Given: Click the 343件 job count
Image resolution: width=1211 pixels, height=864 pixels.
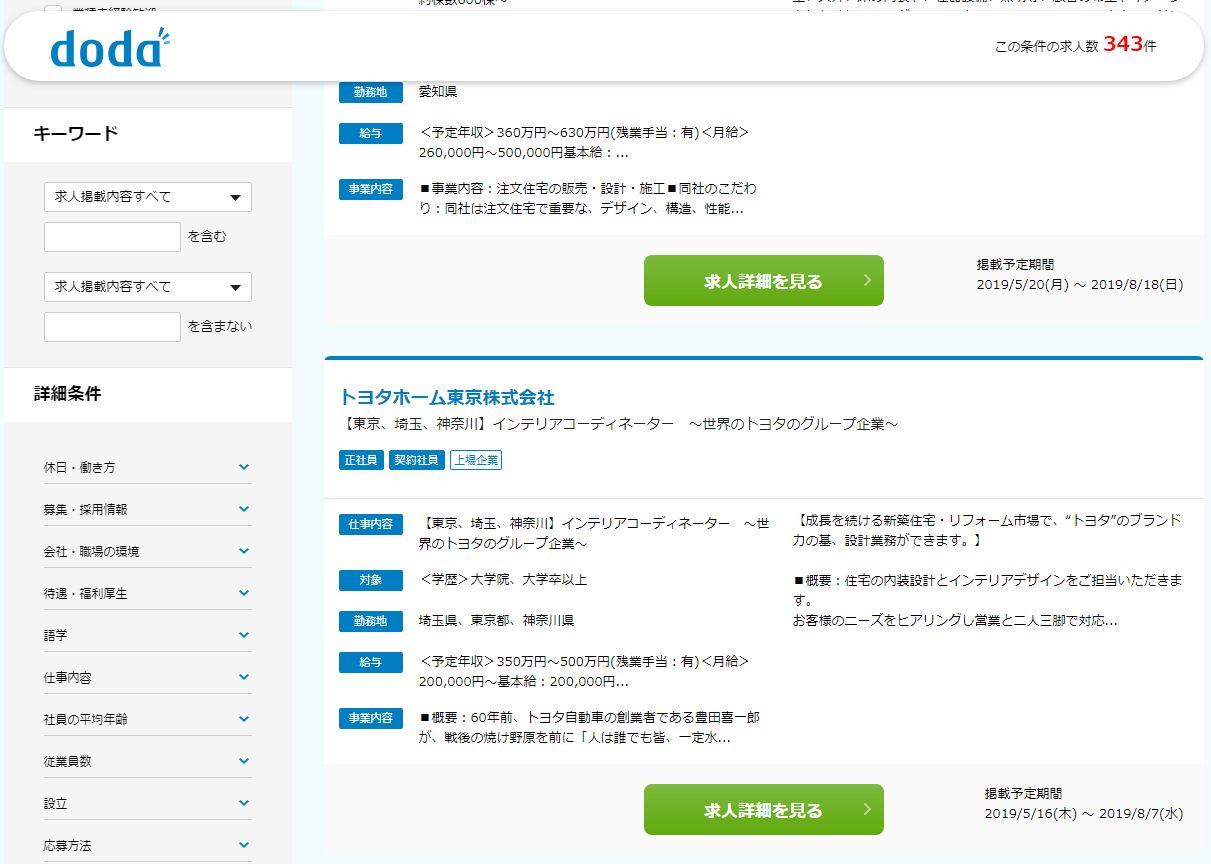Looking at the screenshot, I should pyautogui.click(x=1130, y=45).
